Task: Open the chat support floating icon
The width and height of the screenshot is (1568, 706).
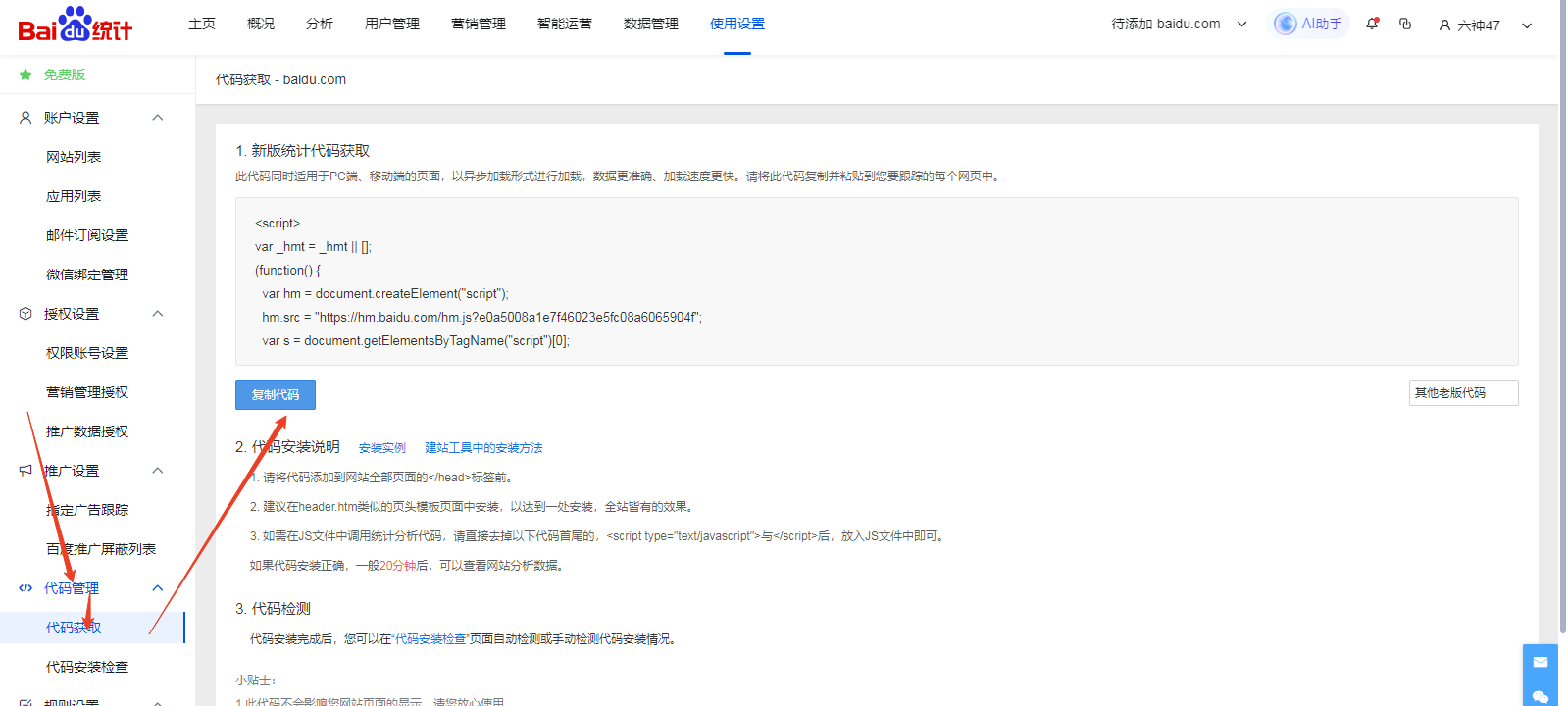Action: (x=1541, y=696)
